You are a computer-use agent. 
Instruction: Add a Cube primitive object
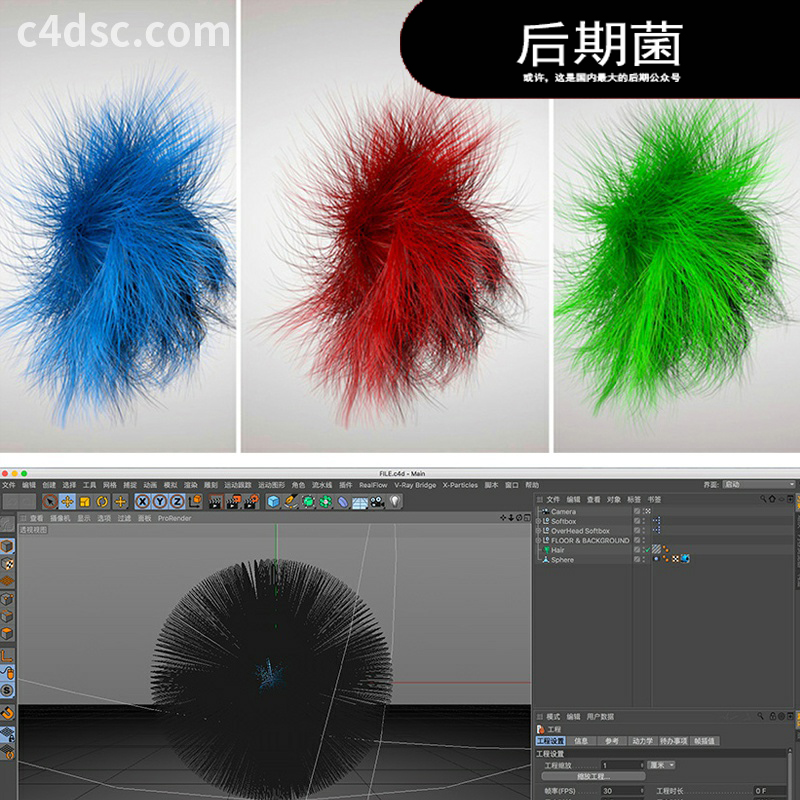(x=273, y=502)
